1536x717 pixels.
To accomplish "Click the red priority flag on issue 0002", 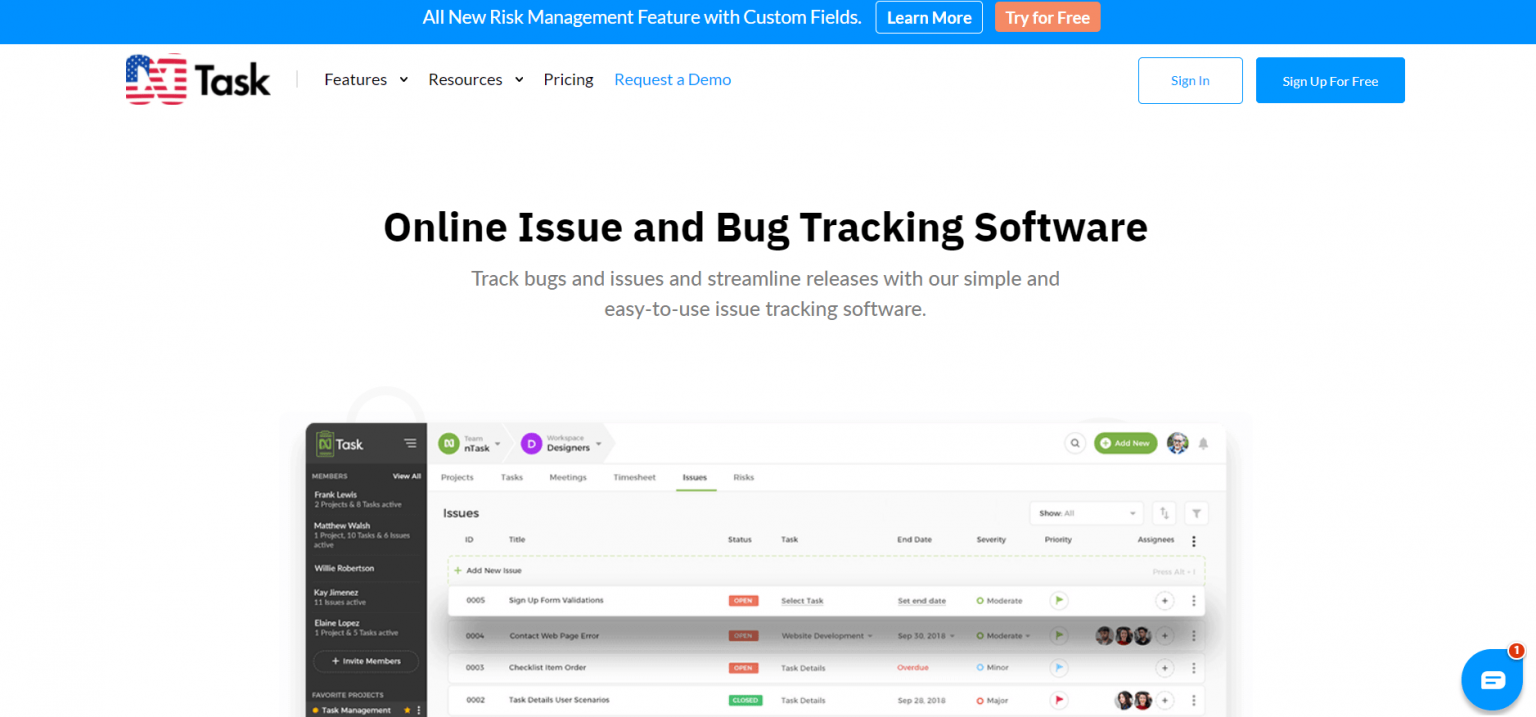I will [1057, 699].
